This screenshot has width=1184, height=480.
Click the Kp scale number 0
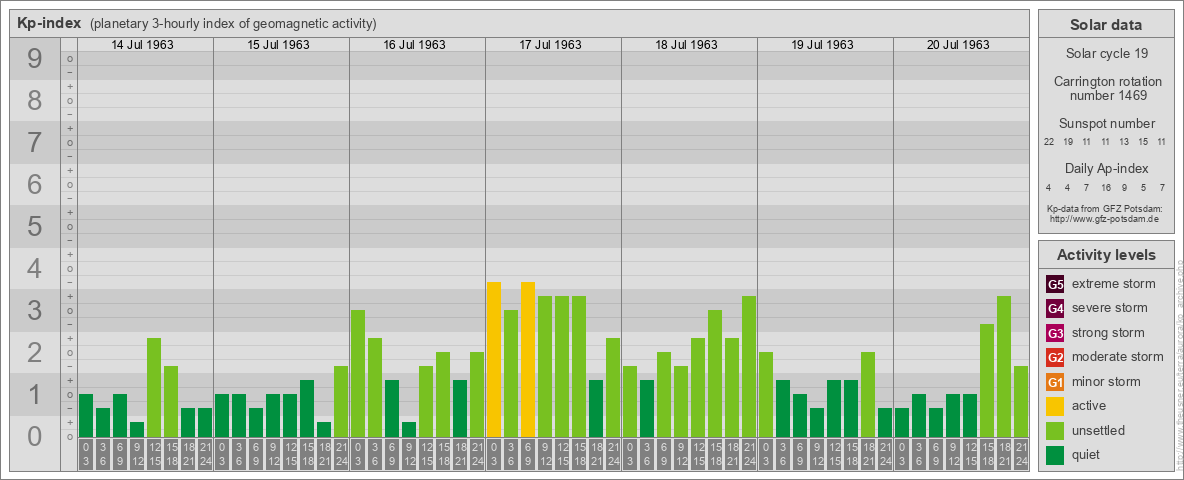coord(34,436)
